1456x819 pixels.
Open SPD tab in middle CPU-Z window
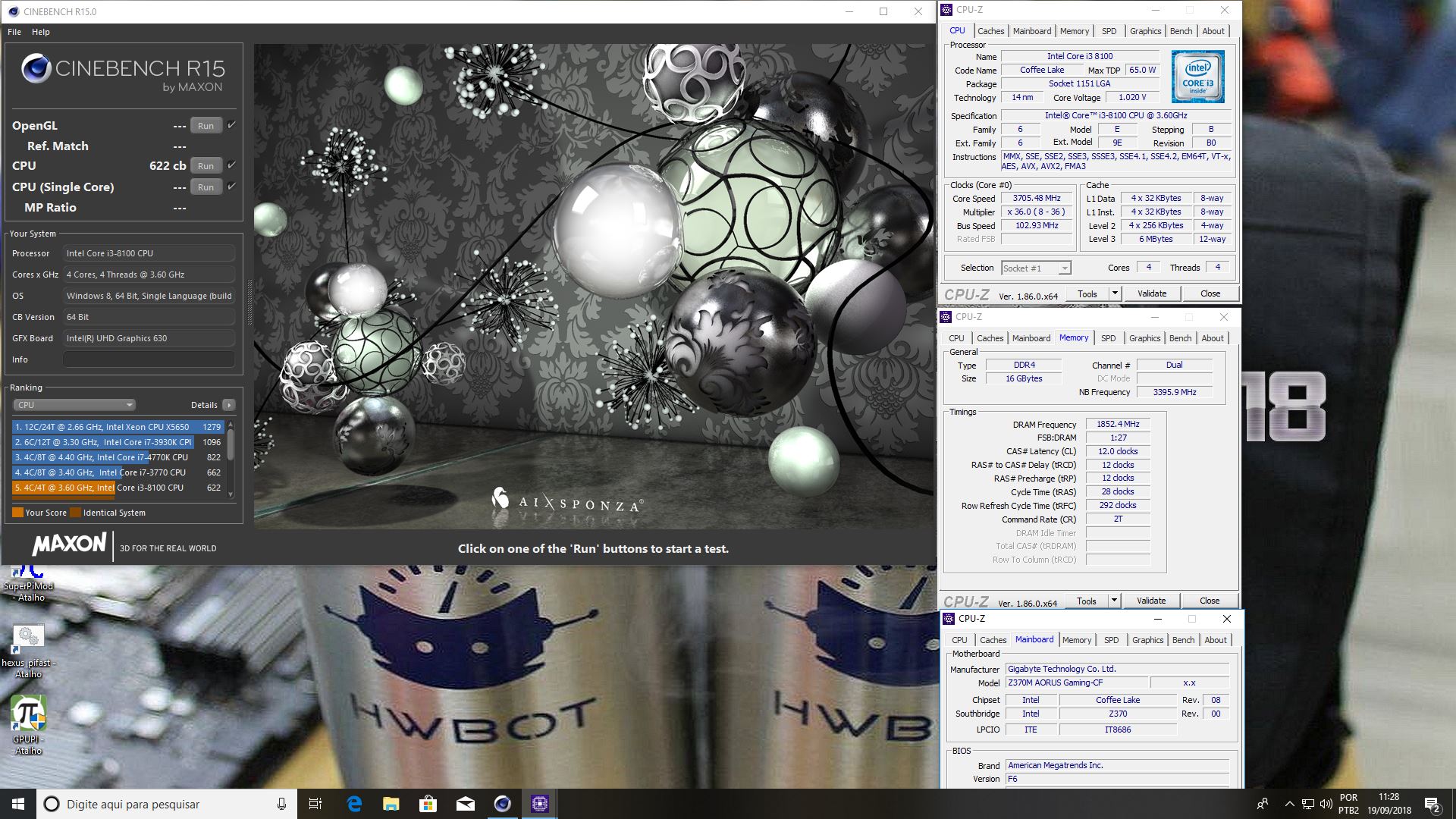(1108, 338)
